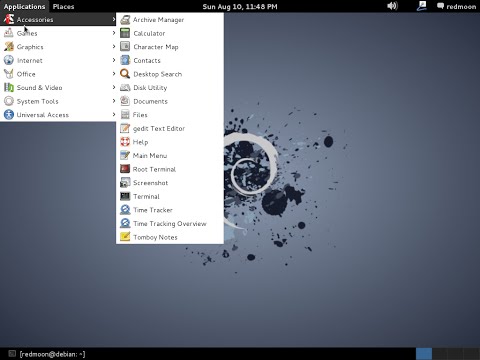Expand the Graphics submenu arrow
Image resolution: width=480 pixels, height=360 pixels.
[x=114, y=47]
